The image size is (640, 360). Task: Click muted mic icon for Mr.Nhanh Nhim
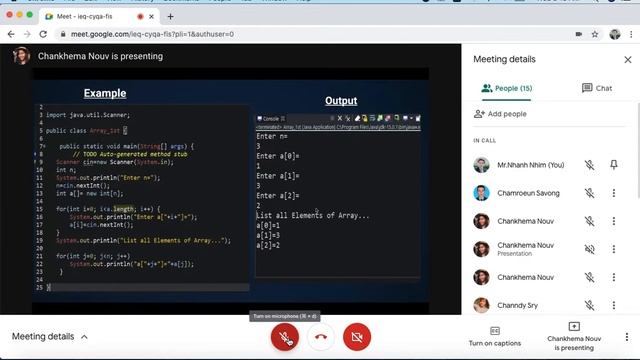pyautogui.click(x=589, y=165)
